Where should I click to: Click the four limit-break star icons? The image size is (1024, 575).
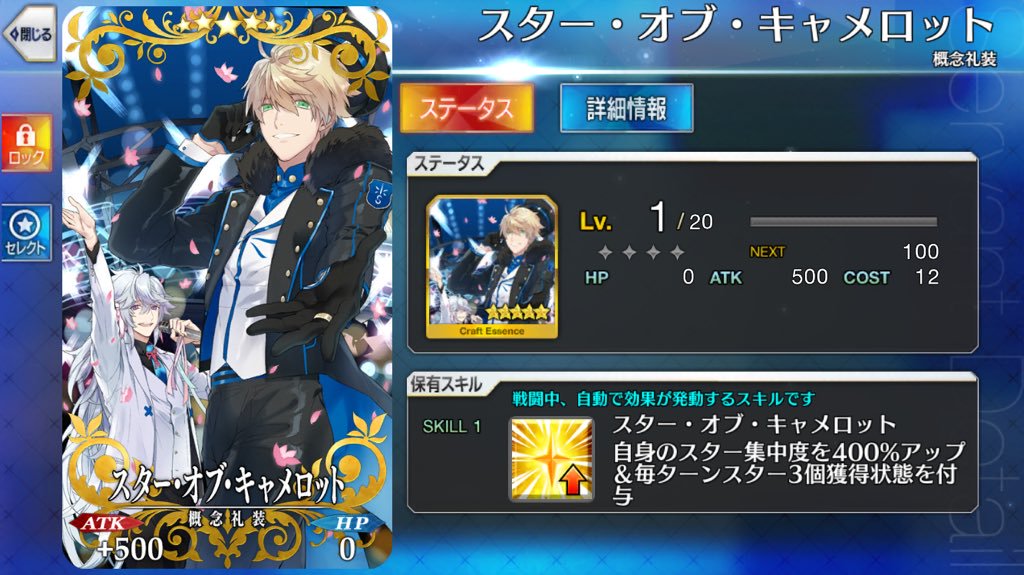[x=641, y=252]
